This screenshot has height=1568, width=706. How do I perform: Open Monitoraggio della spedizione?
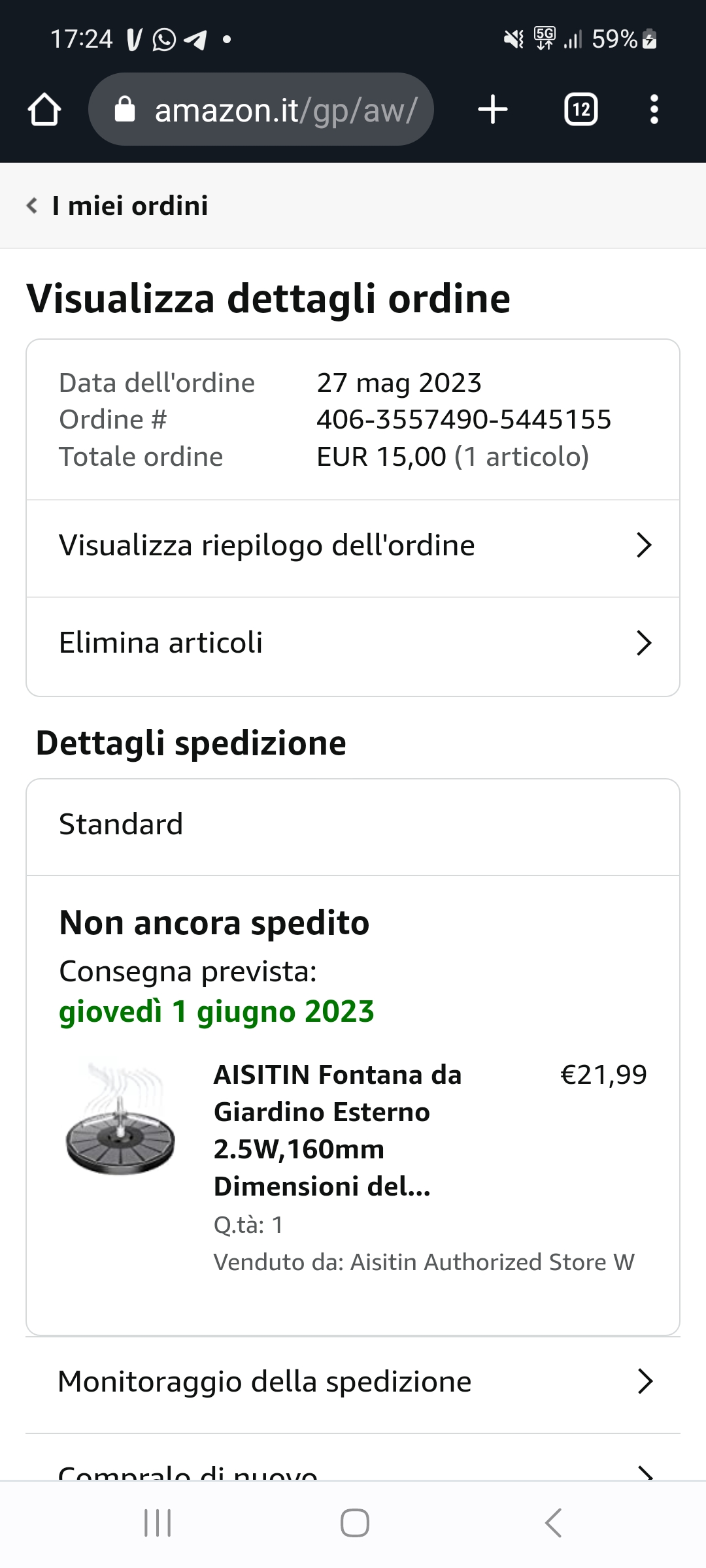pos(264,1382)
